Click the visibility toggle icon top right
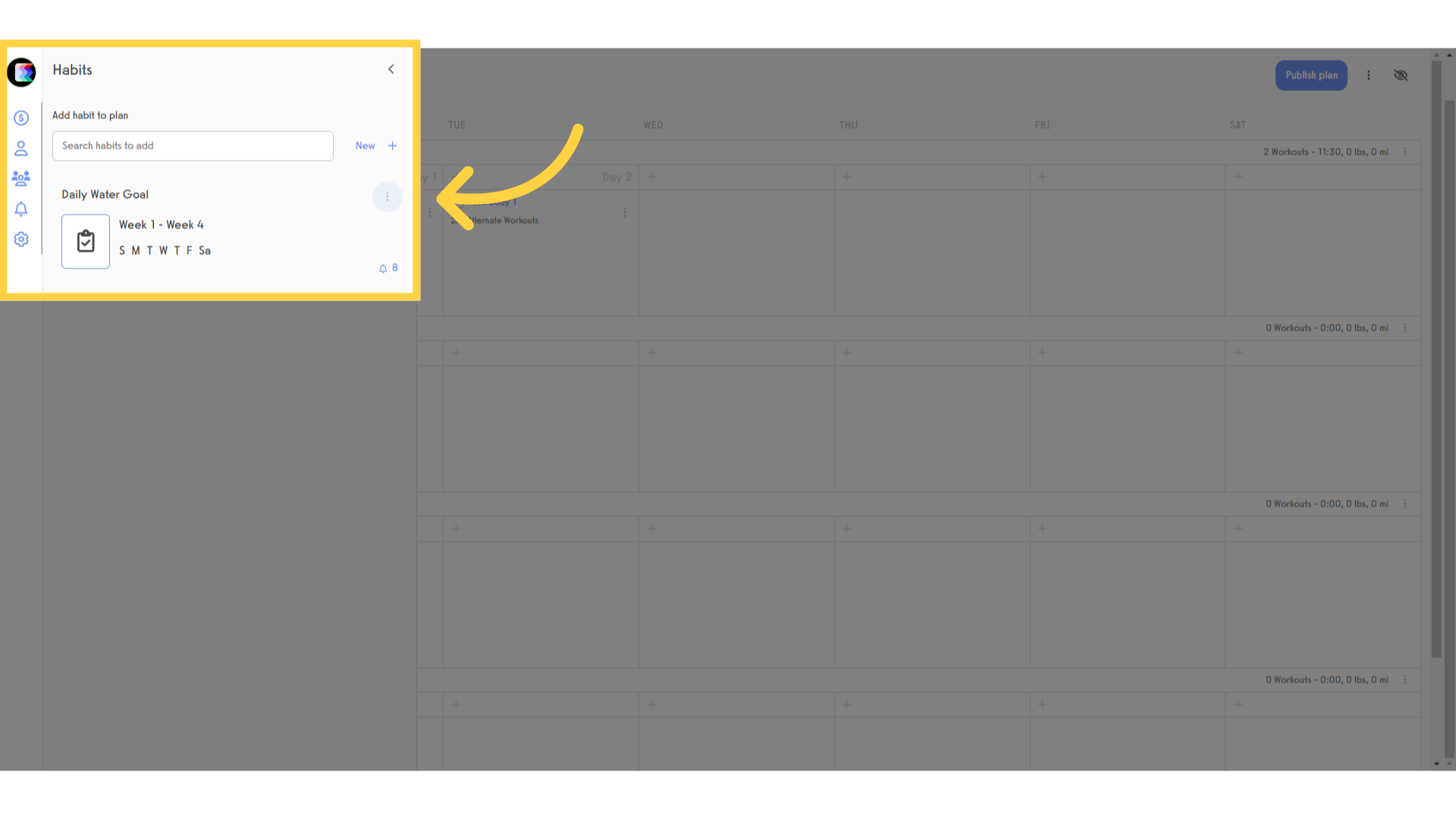Viewport: 1456px width, 819px height. [1401, 75]
